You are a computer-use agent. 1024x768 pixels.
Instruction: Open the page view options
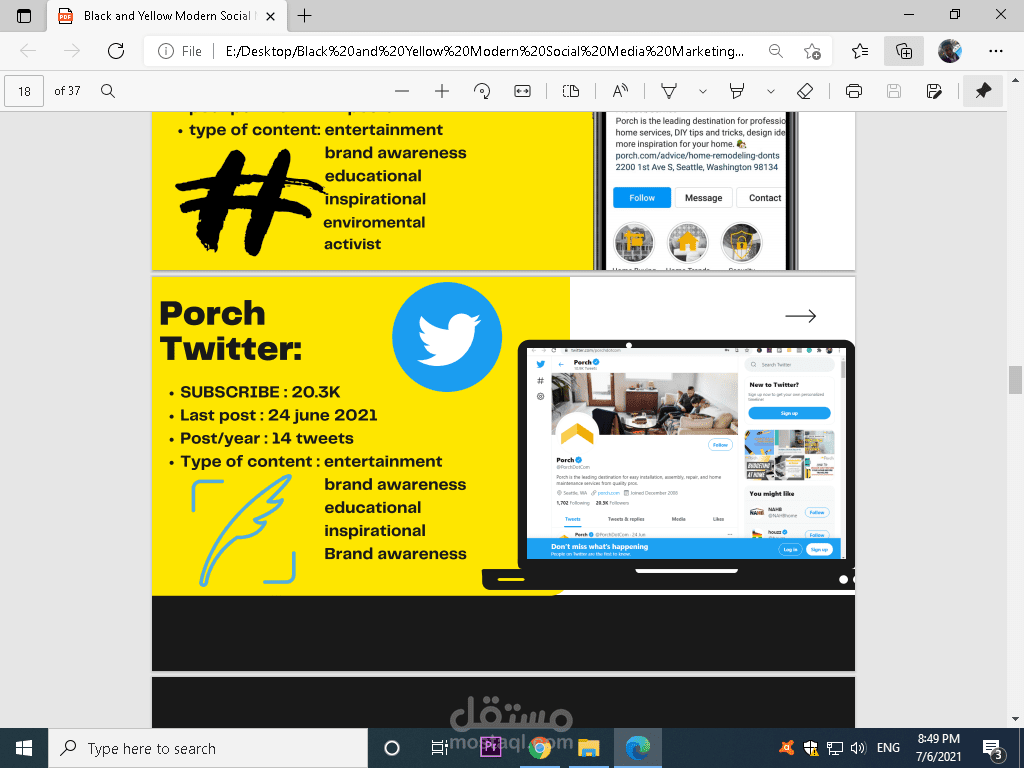coord(571,91)
